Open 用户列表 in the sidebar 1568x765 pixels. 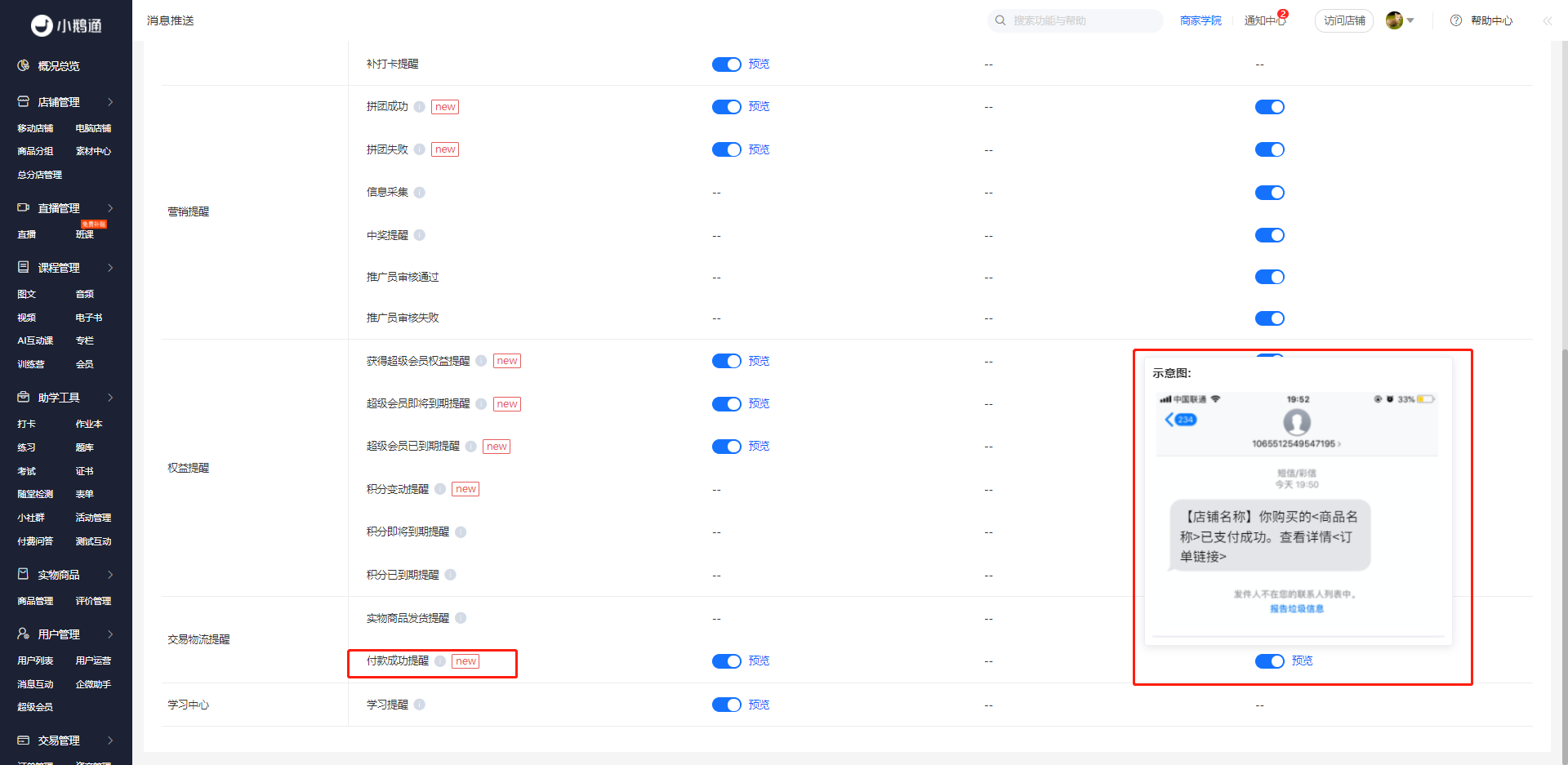pyautogui.click(x=35, y=660)
